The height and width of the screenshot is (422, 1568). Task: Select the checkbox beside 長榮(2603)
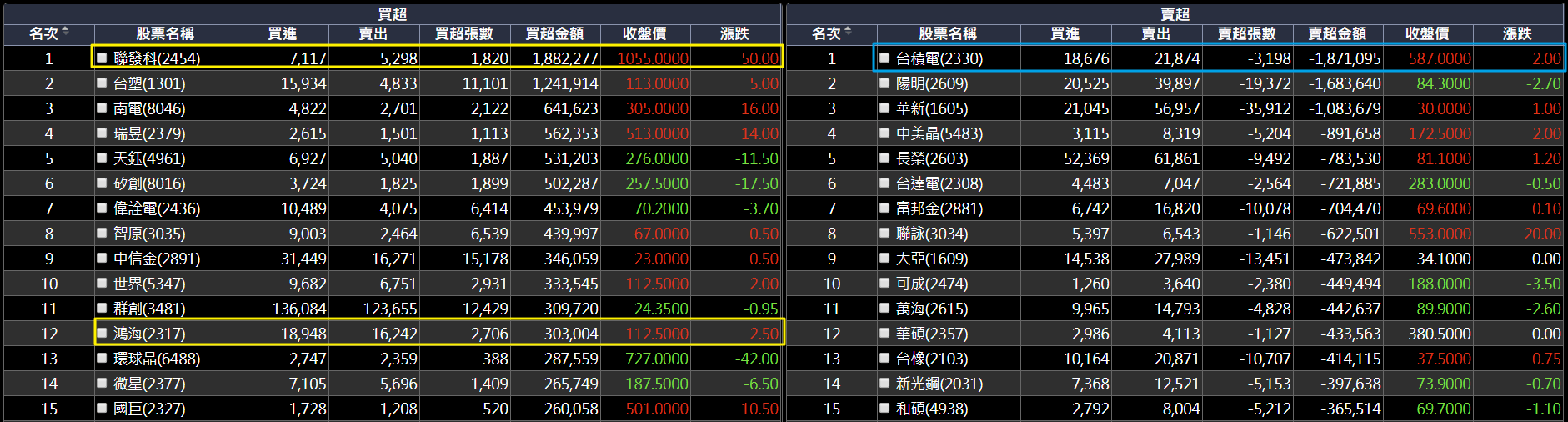(884, 158)
